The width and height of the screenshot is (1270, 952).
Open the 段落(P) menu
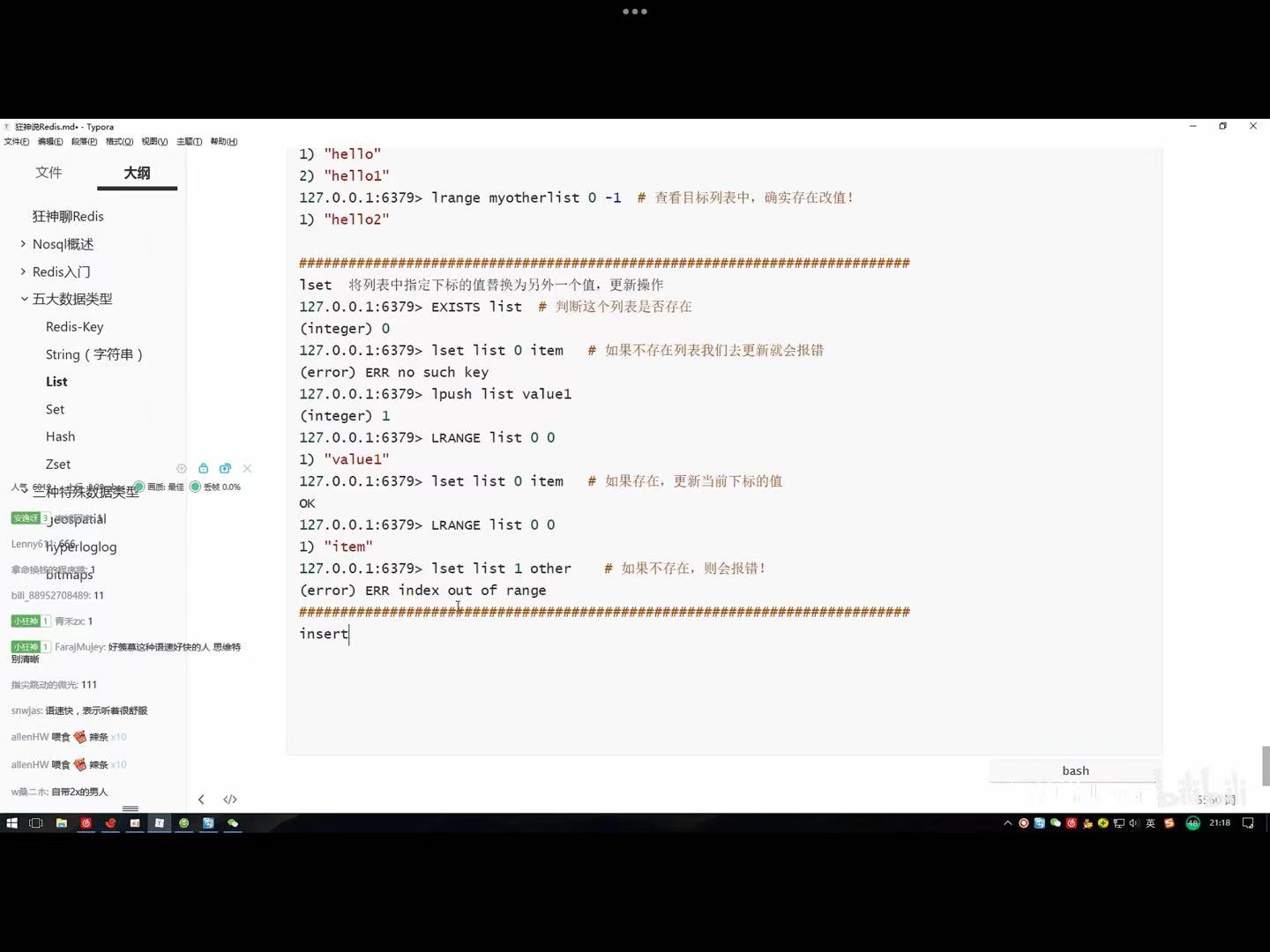(x=85, y=142)
